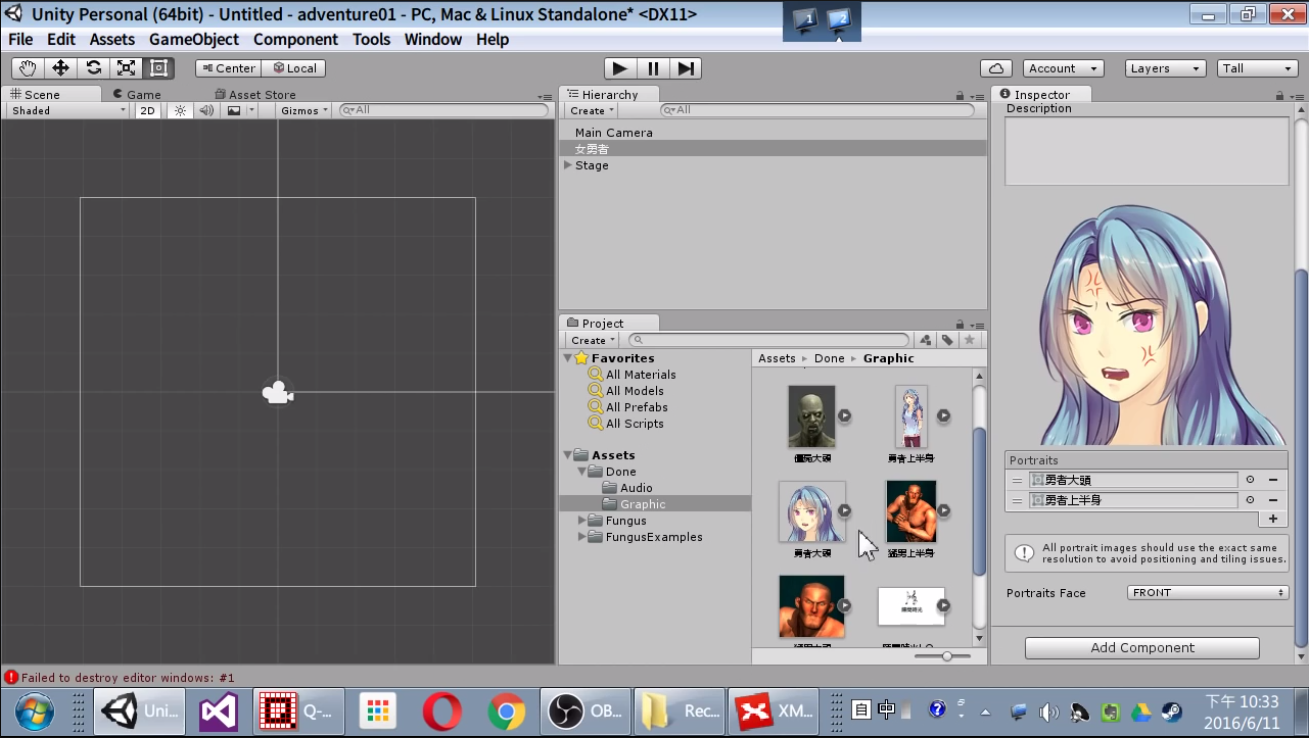Open the Assets menu

tap(112, 39)
